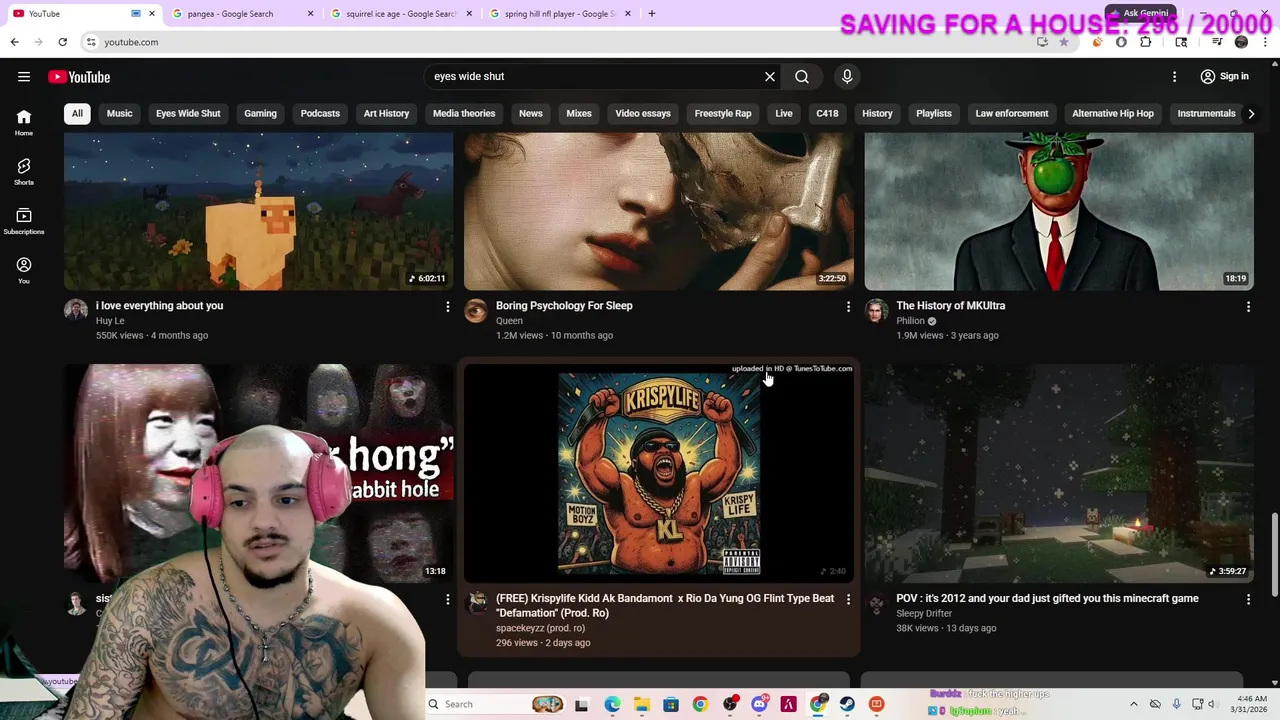Open the Chrome profile avatar
This screenshot has height=720, width=1280.
tap(1241, 42)
